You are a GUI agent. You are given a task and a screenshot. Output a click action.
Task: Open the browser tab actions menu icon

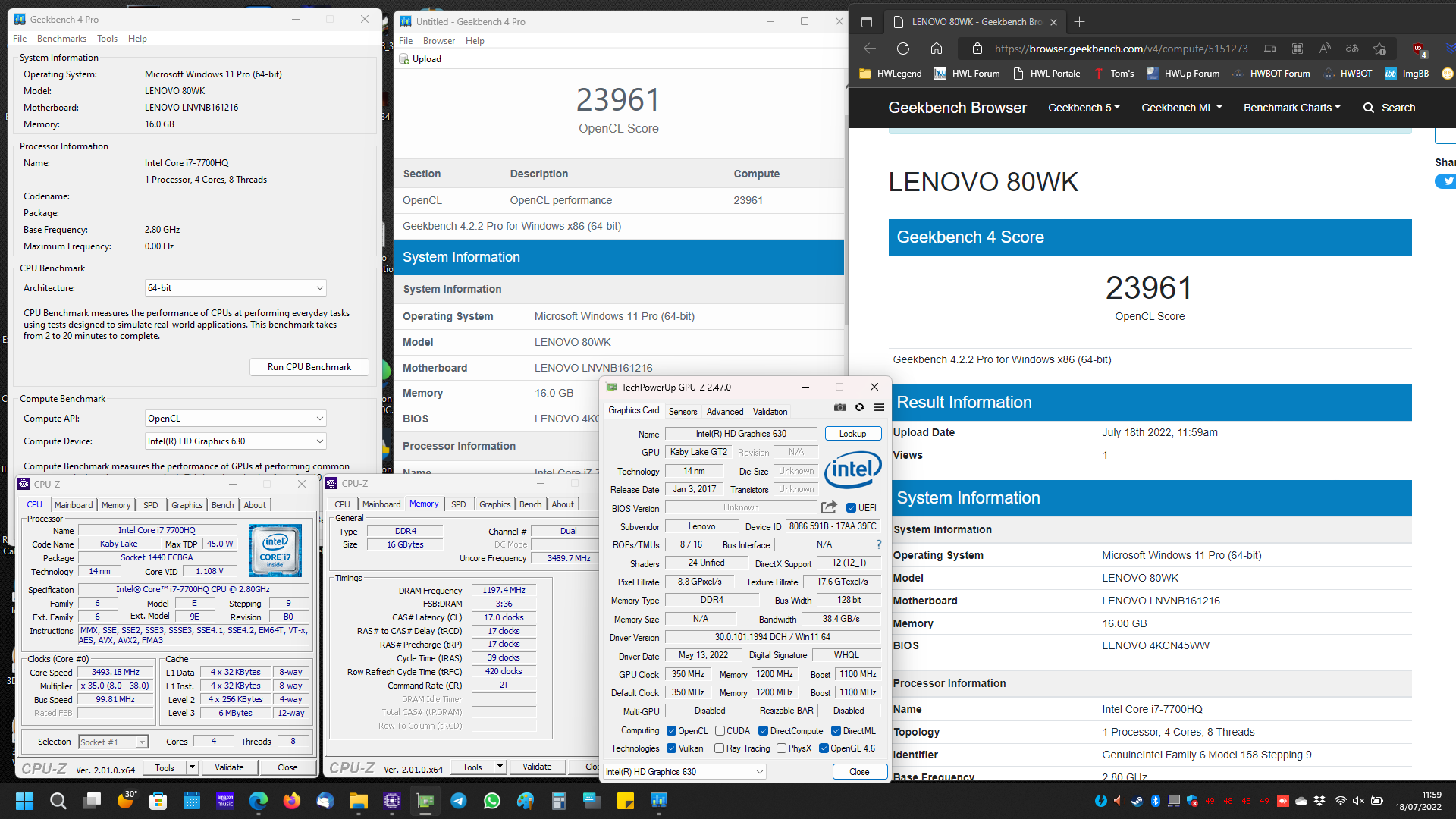click(x=867, y=22)
